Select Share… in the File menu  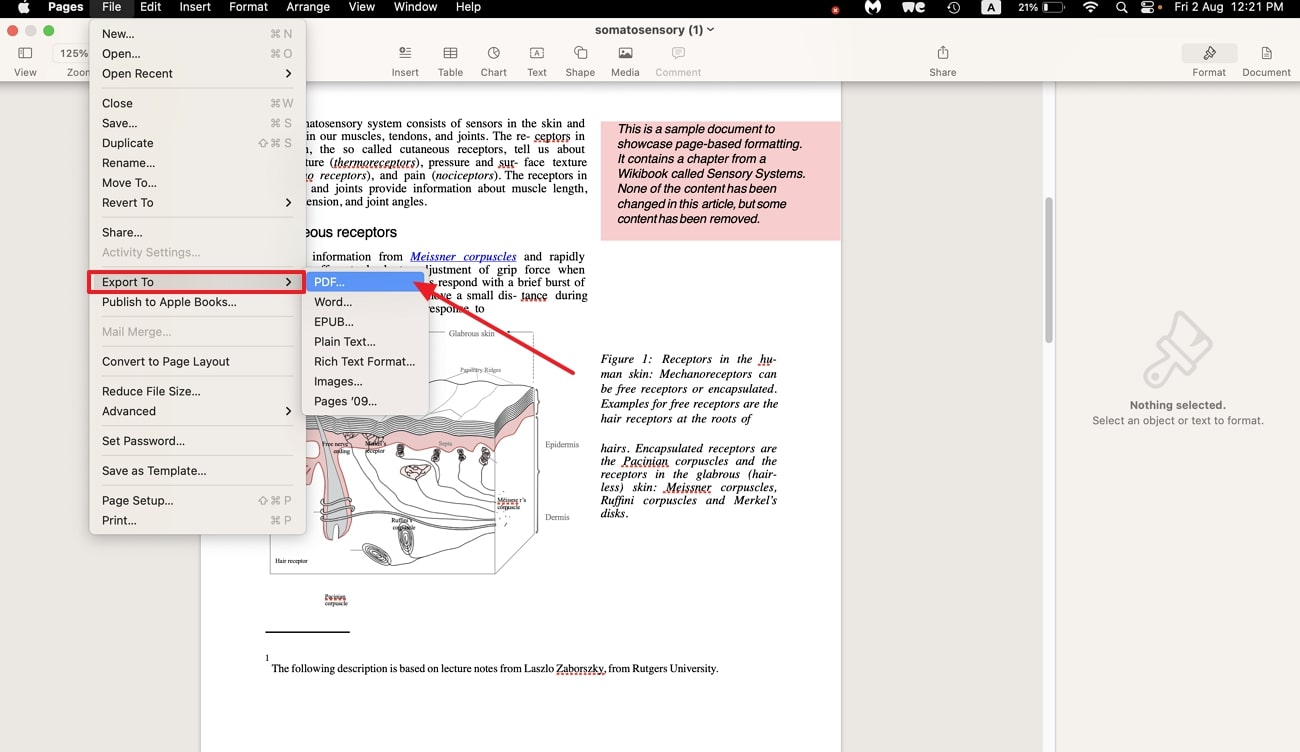[197, 233]
